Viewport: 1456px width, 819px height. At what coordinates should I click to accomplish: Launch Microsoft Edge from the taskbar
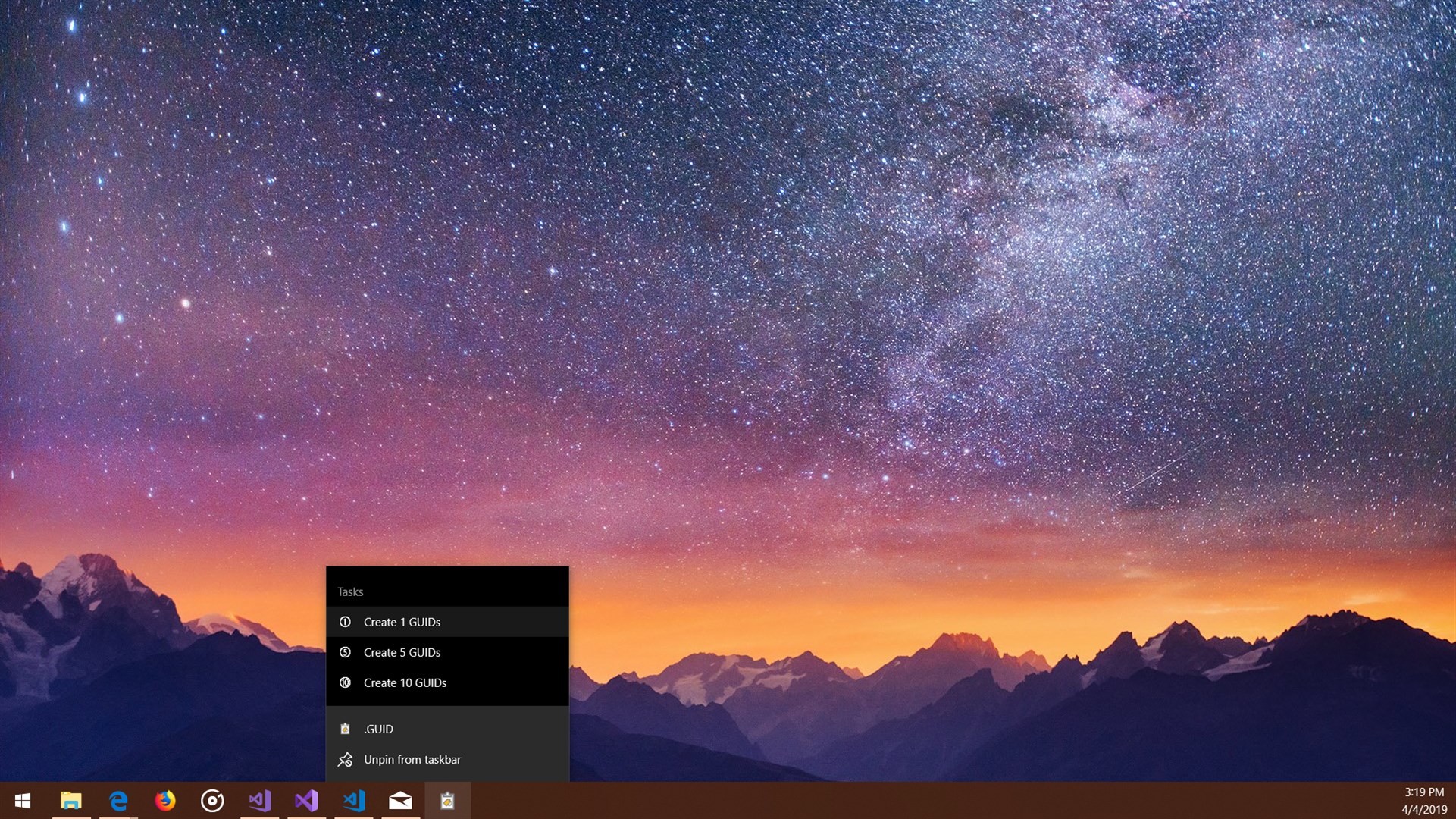point(118,801)
